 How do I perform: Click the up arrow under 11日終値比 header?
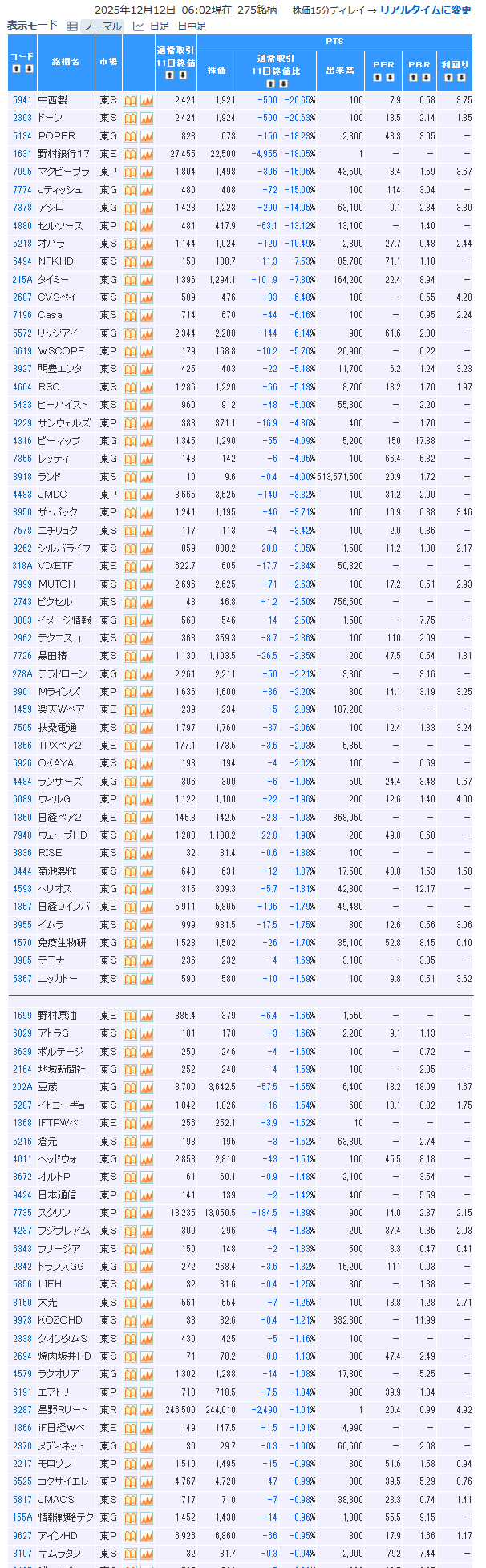coord(270,83)
